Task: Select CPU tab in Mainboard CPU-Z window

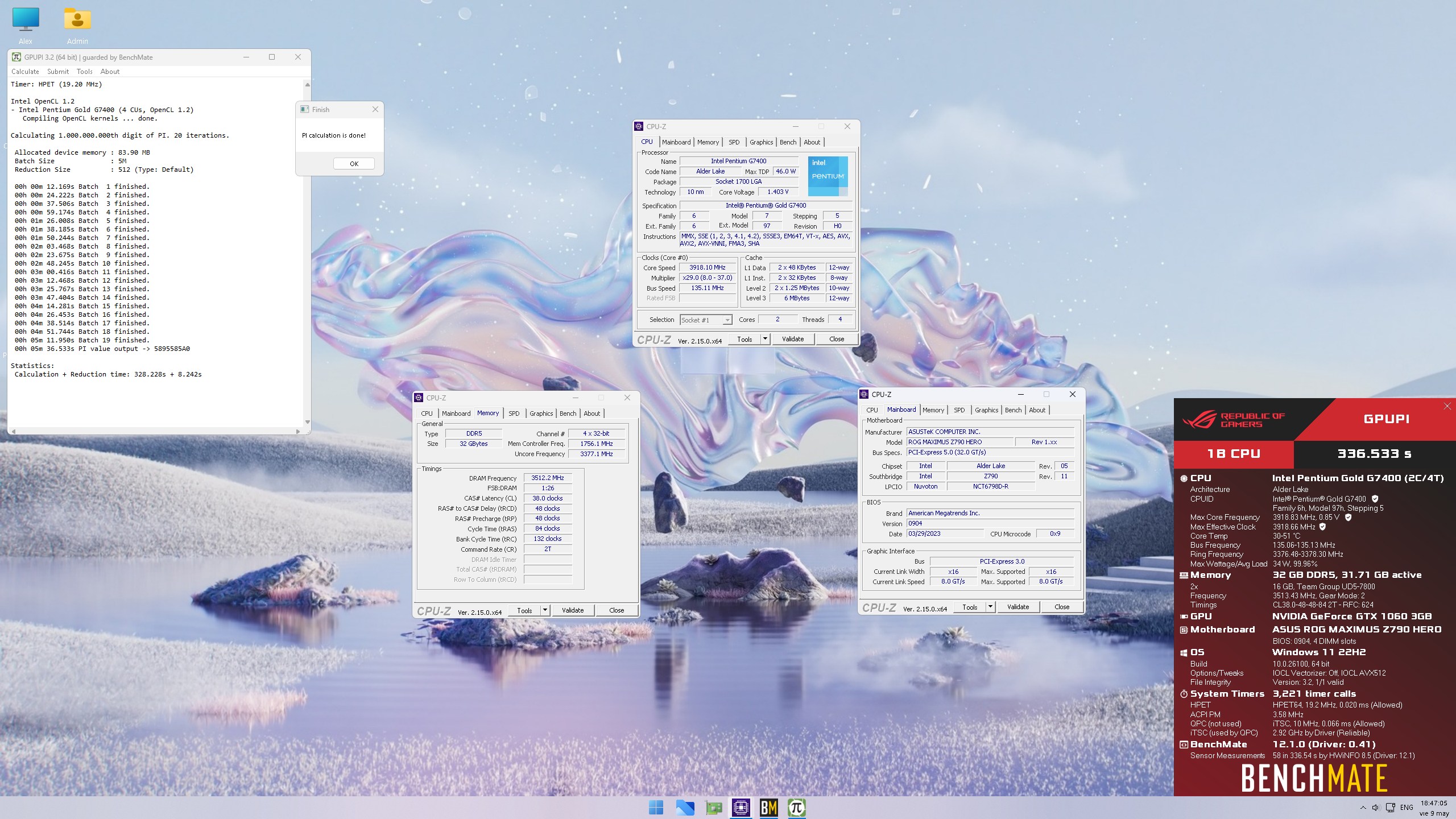Action: (x=872, y=410)
